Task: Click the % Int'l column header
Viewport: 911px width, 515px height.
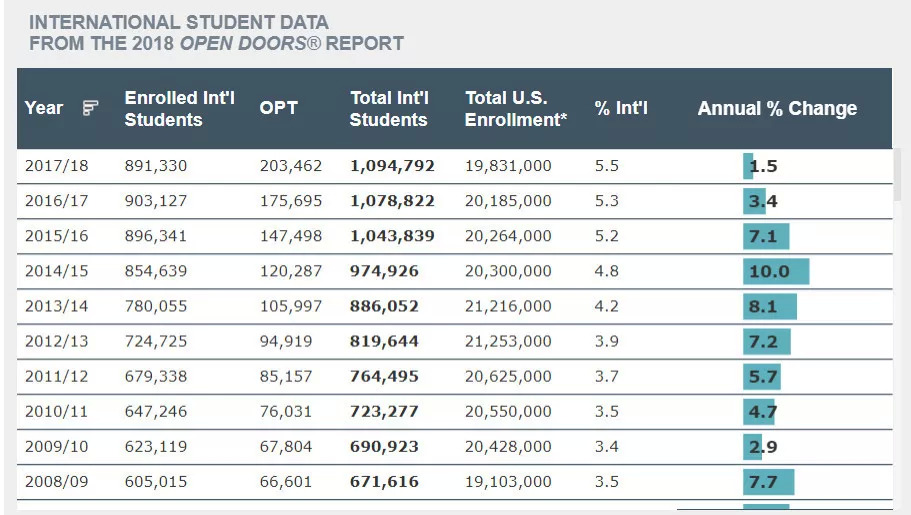Action: click(621, 108)
